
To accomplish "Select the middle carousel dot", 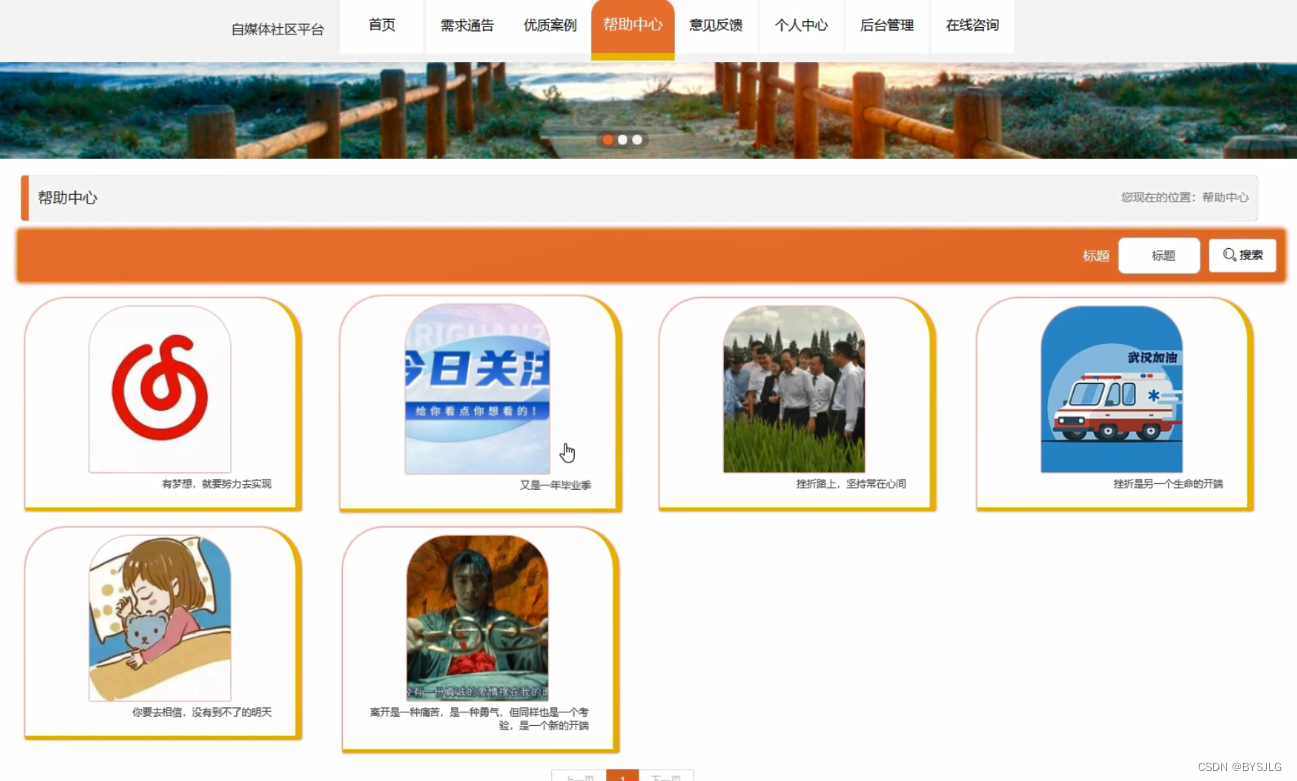I will 623,140.
